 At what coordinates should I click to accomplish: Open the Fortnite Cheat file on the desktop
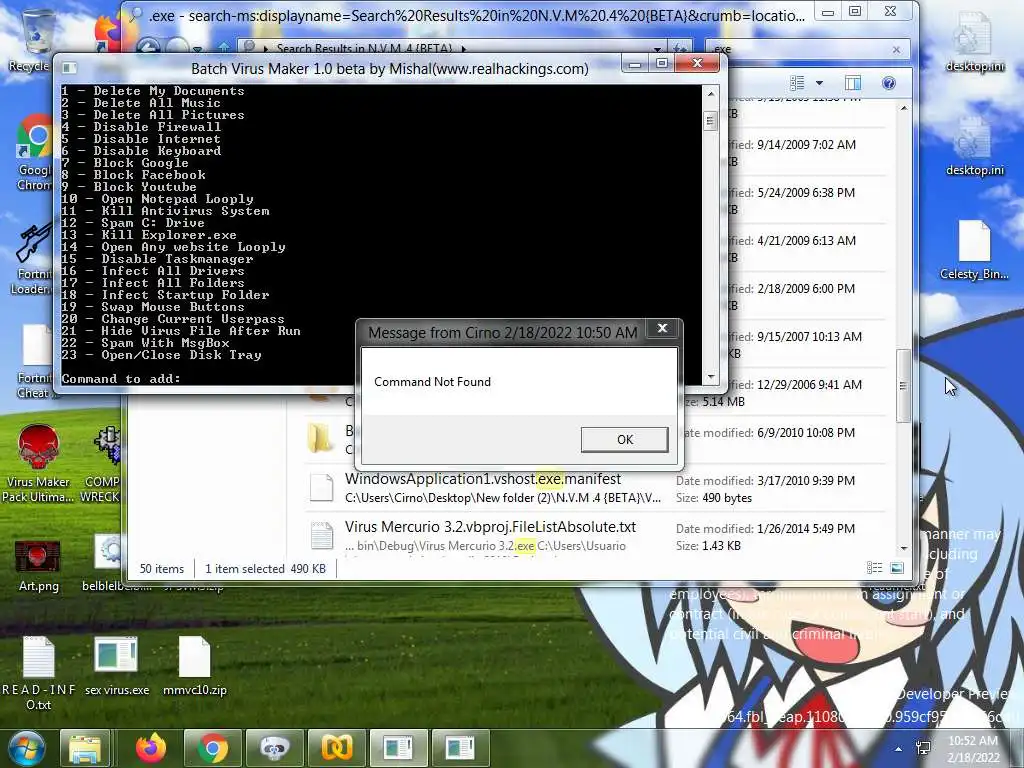(x=34, y=362)
